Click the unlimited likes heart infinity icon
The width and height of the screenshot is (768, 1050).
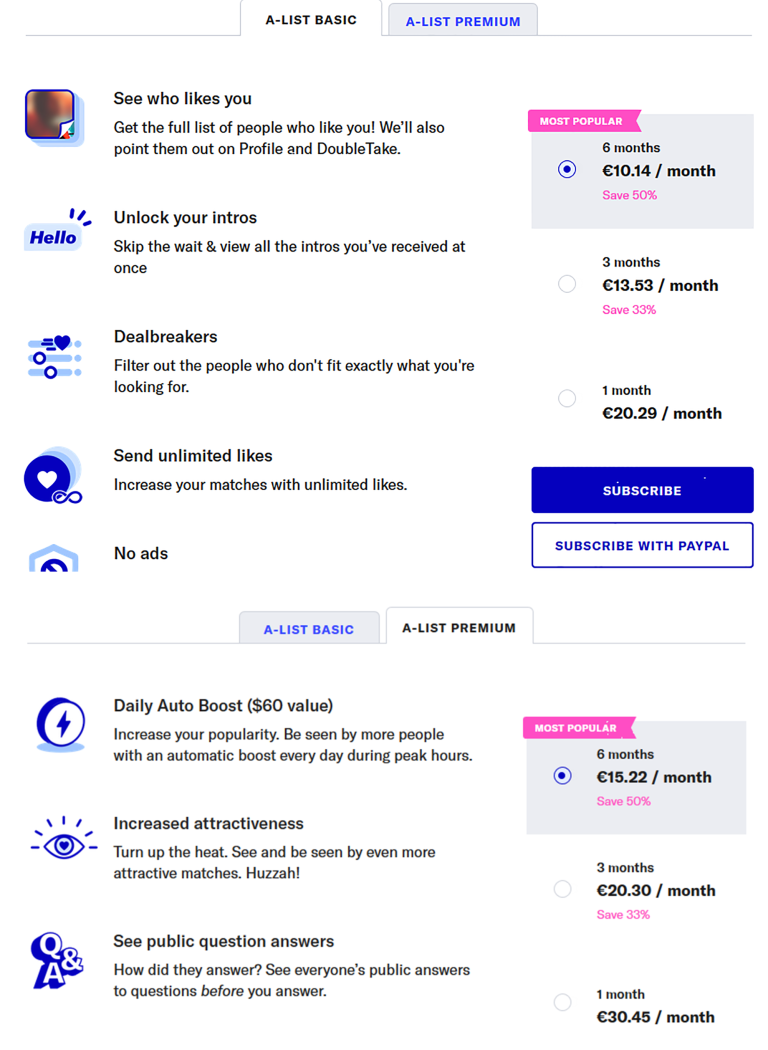point(51,475)
